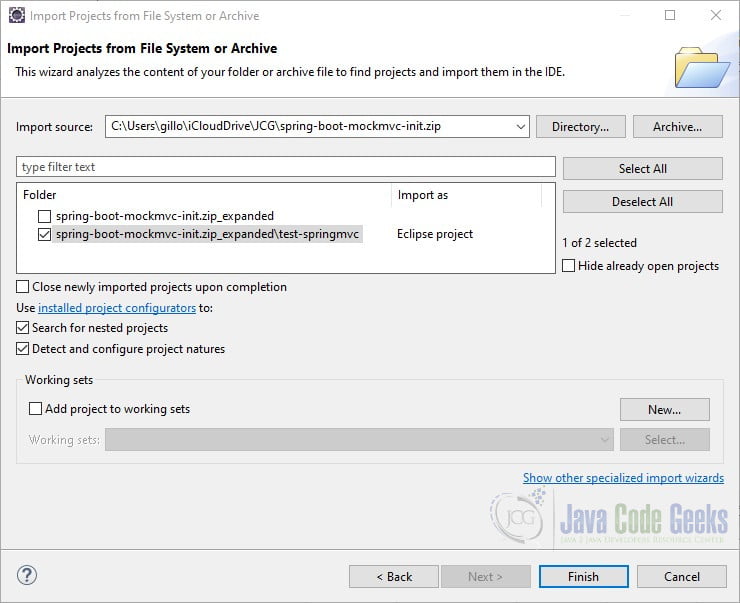Click the Eclipse project cell text
740x603 pixels.
[435, 234]
